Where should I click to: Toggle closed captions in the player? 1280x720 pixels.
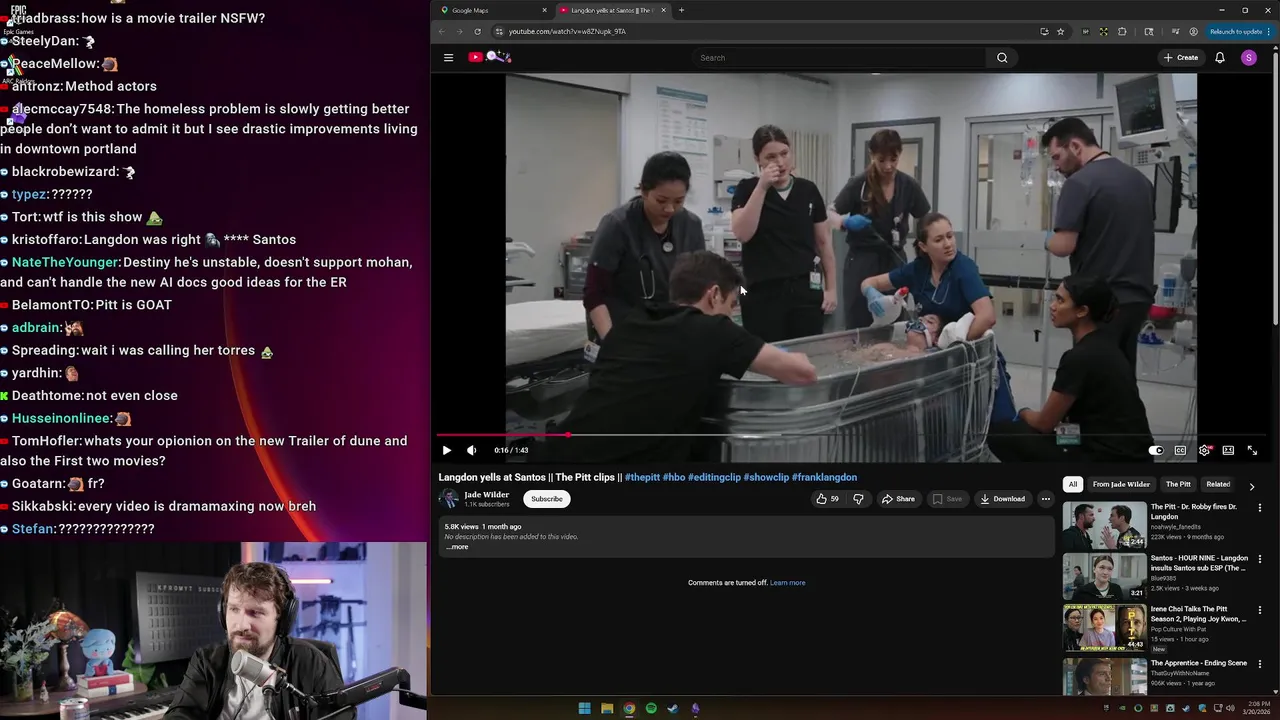(1180, 450)
